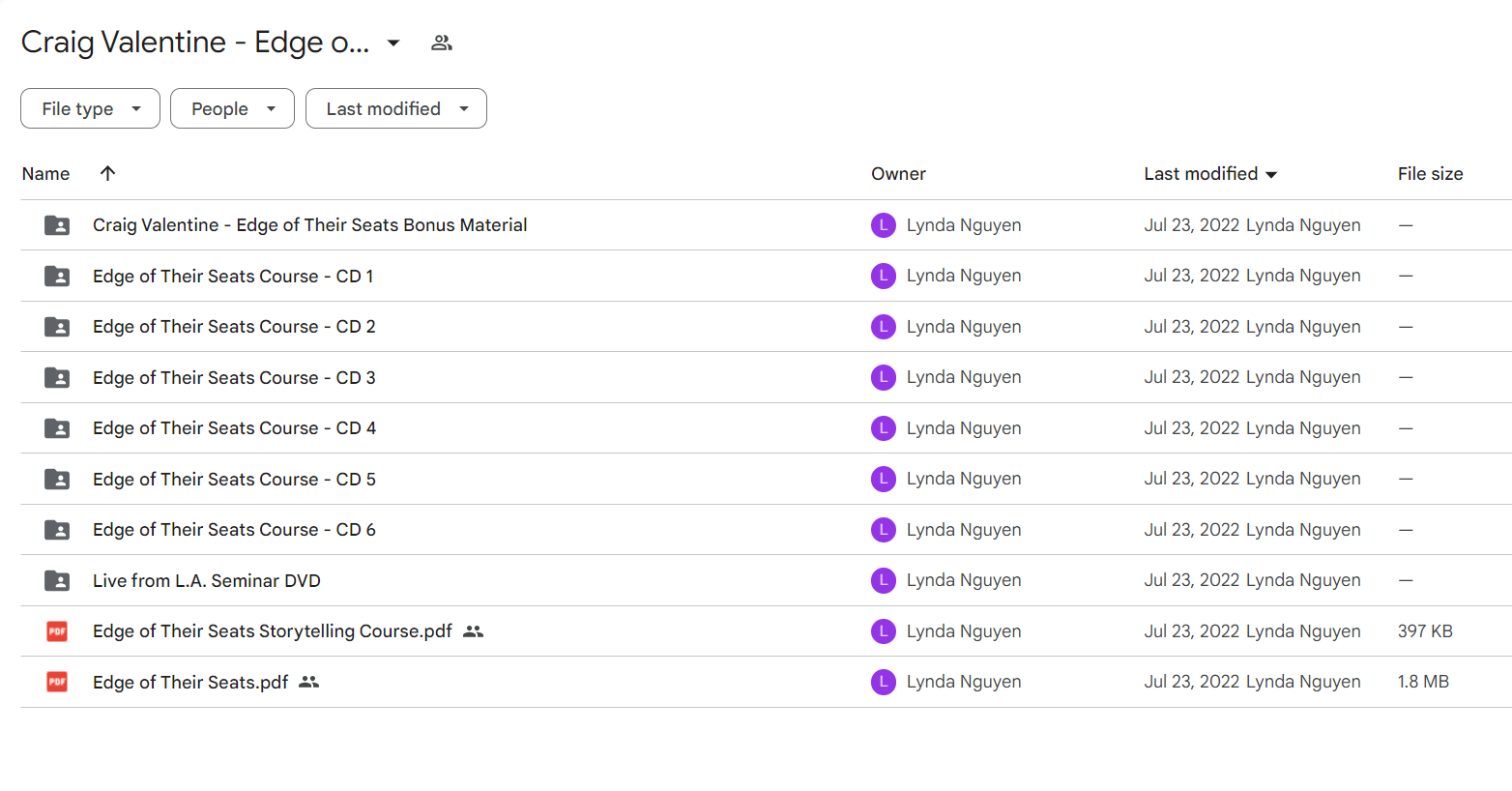Select Craig Valentine Bonus Material folder name
Viewport: 1512px width, 791px height.
[309, 225]
